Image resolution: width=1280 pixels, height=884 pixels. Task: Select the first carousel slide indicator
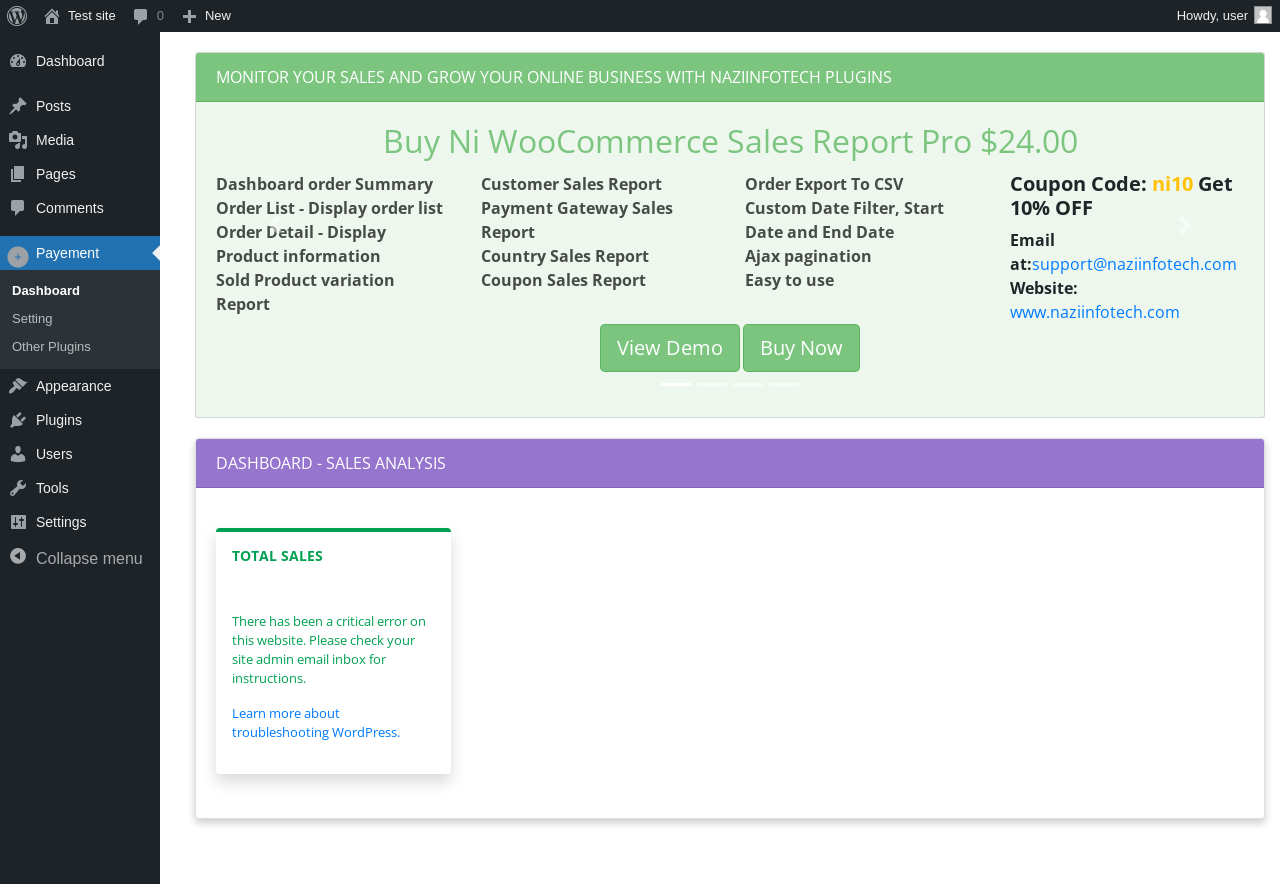pyautogui.click(x=676, y=384)
